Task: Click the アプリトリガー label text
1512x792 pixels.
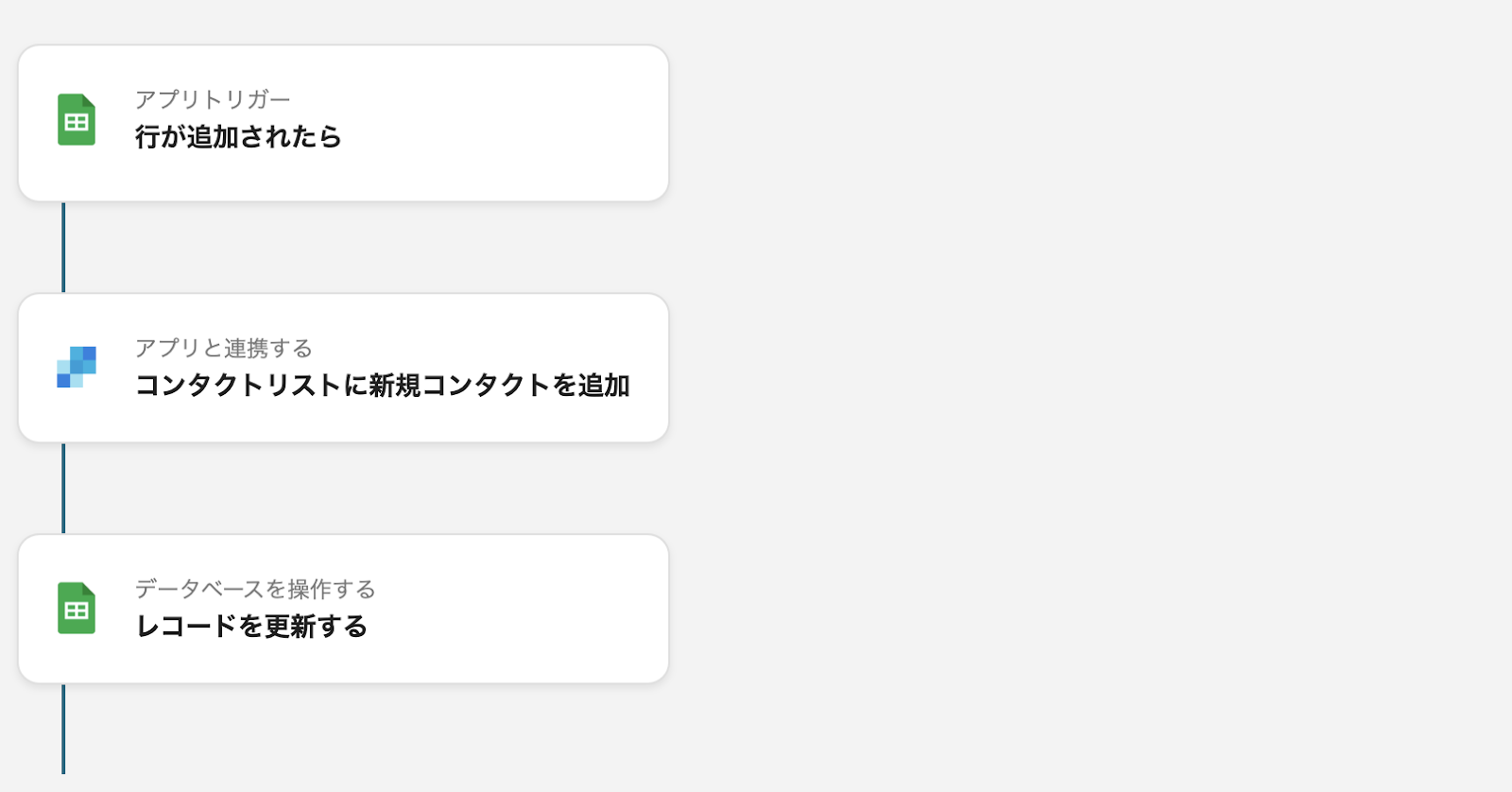Action: pos(213,99)
